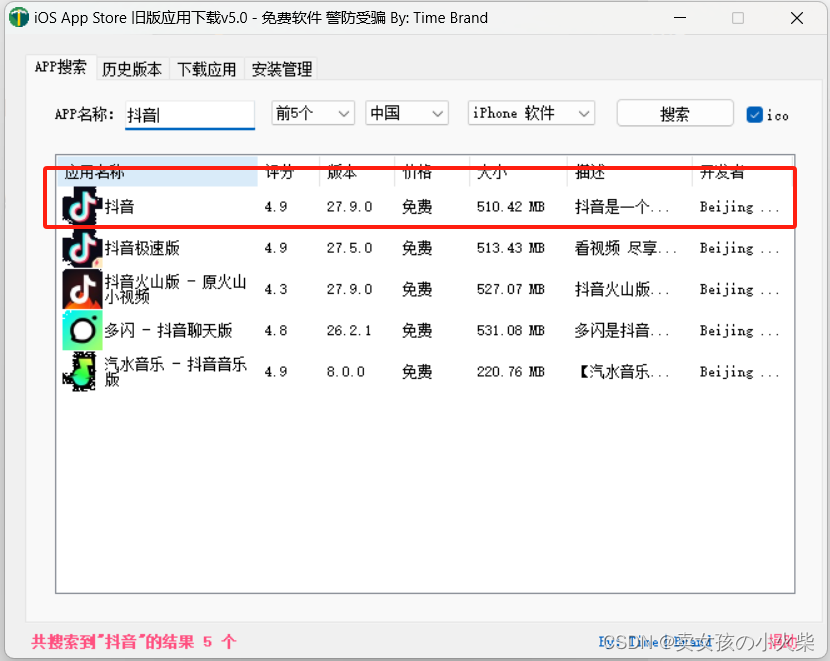Screen dimensions: 830x661
Task: Open the 中国 region dropdown
Action: (407, 113)
